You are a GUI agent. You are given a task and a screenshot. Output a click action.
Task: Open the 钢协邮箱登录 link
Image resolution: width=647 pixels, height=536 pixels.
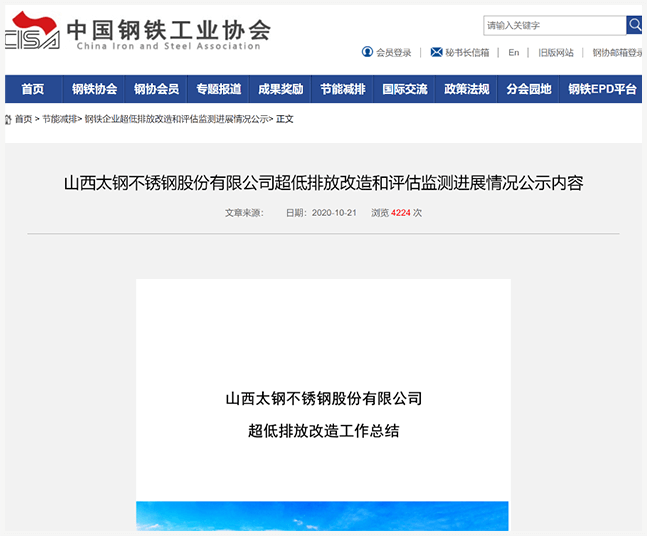tap(617, 52)
